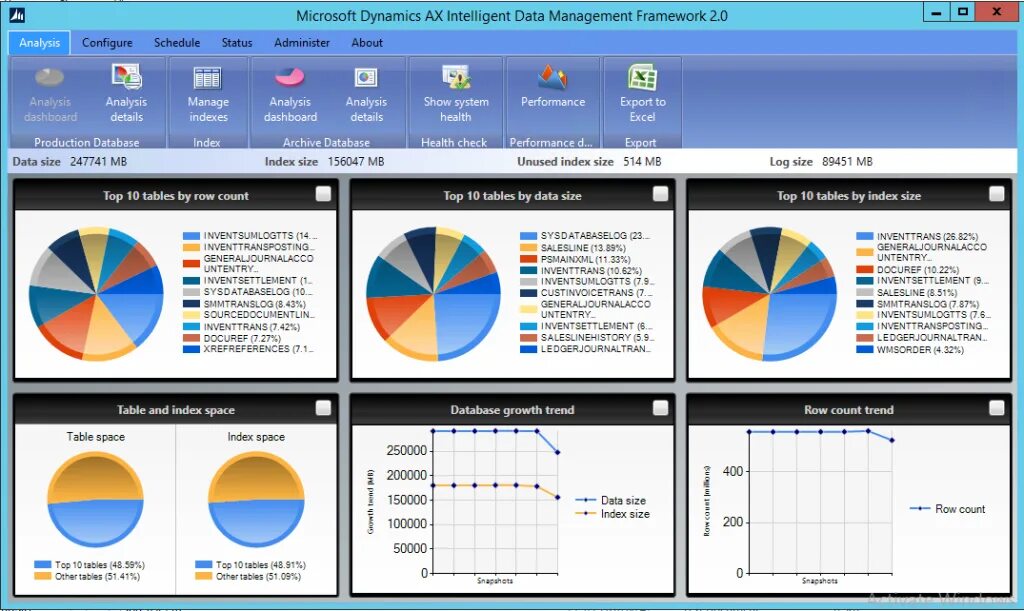The image size is (1024, 611).
Task: Click the Table space pie chart
Action: pyautogui.click(x=95, y=500)
